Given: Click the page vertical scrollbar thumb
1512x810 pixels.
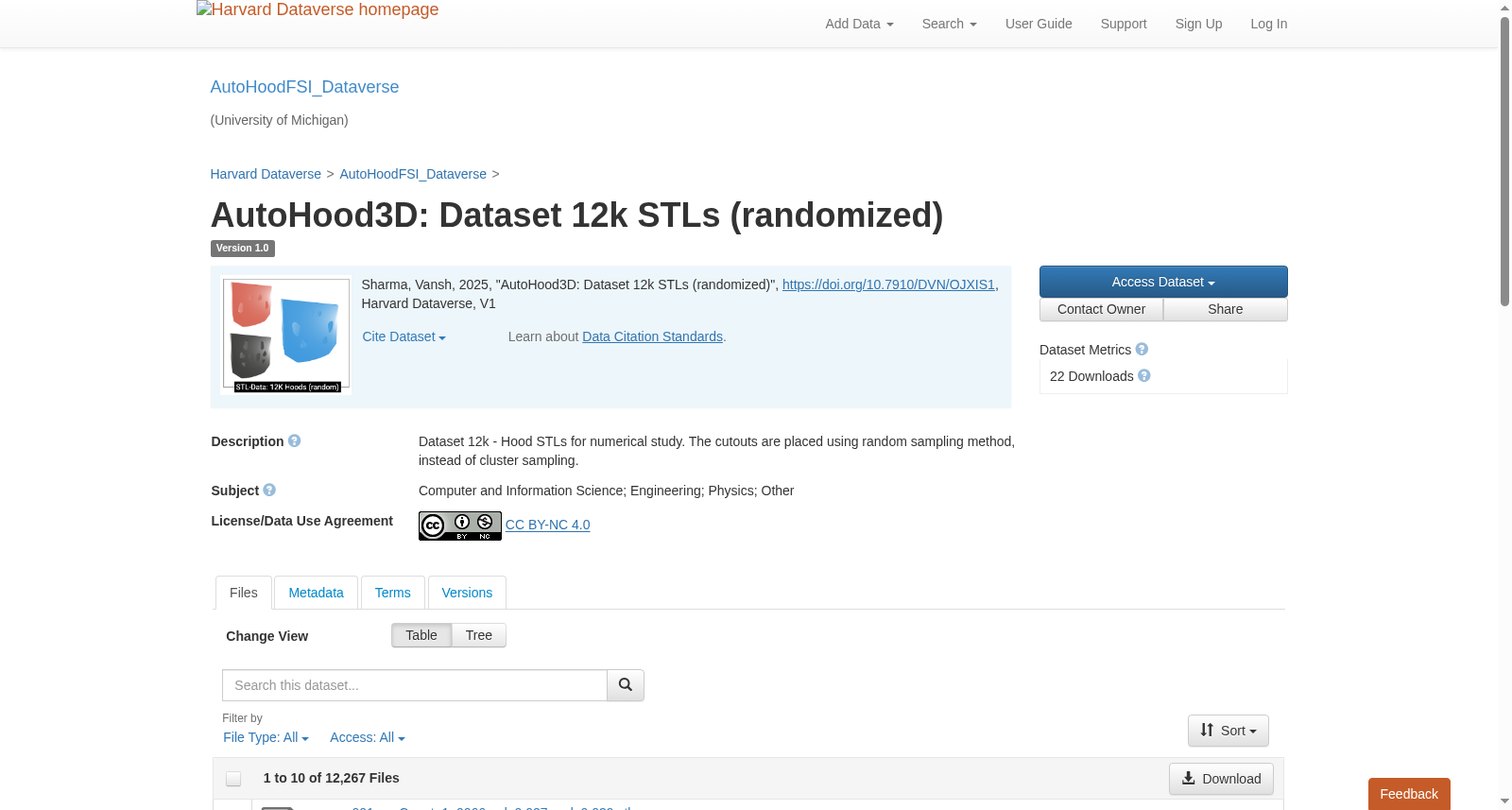Looking at the screenshot, I should coord(1504,161).
